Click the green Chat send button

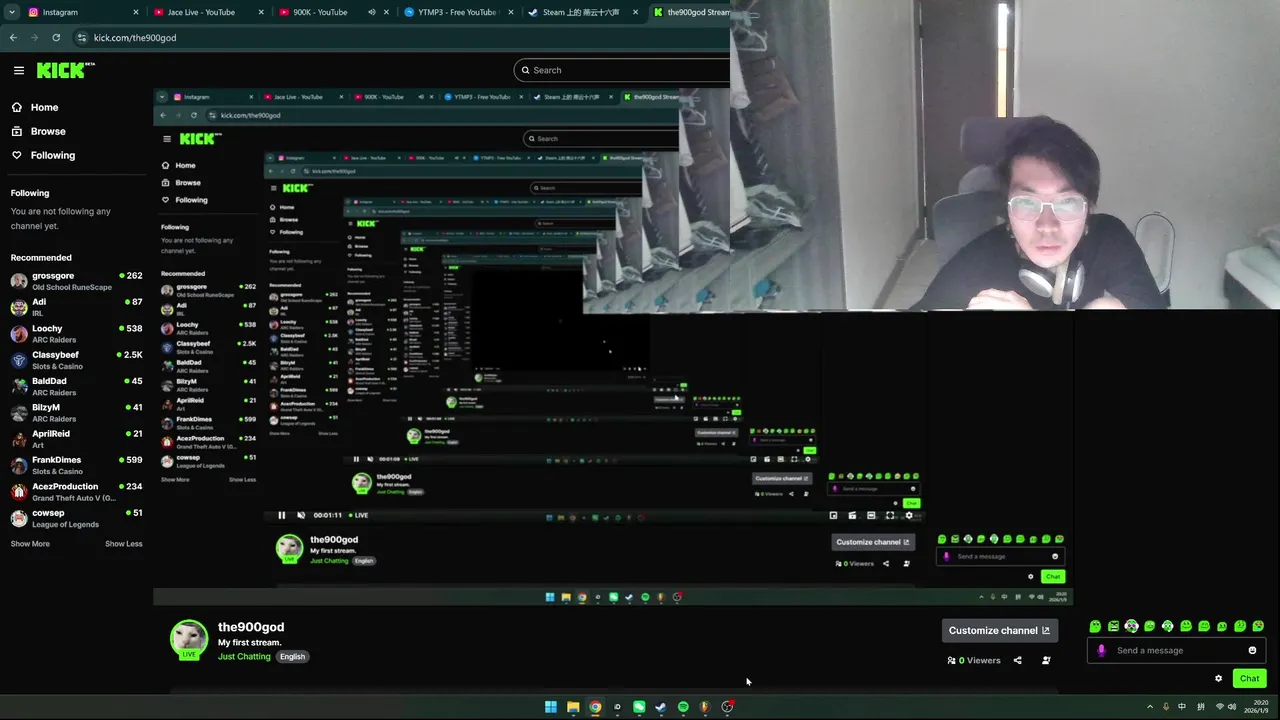click(1250, 678)
